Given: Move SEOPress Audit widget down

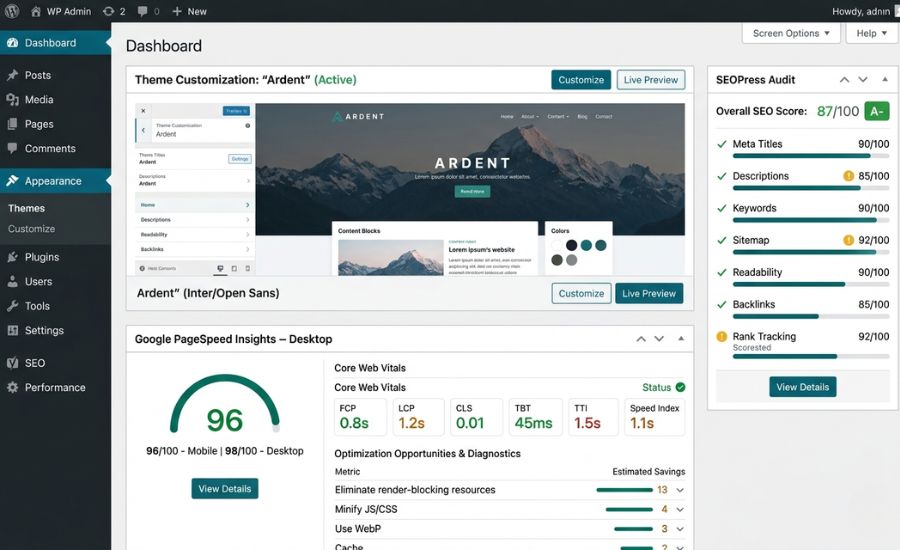Looking at the screenshot, I should [x=863, y=80].
